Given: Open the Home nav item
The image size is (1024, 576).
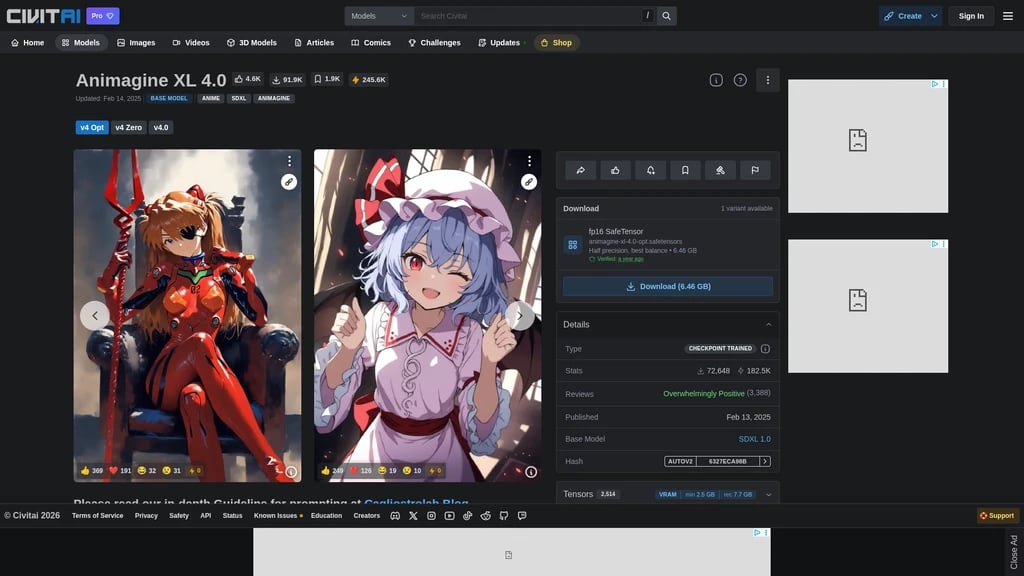Looking at the screenshot, I should click(27, 42).
